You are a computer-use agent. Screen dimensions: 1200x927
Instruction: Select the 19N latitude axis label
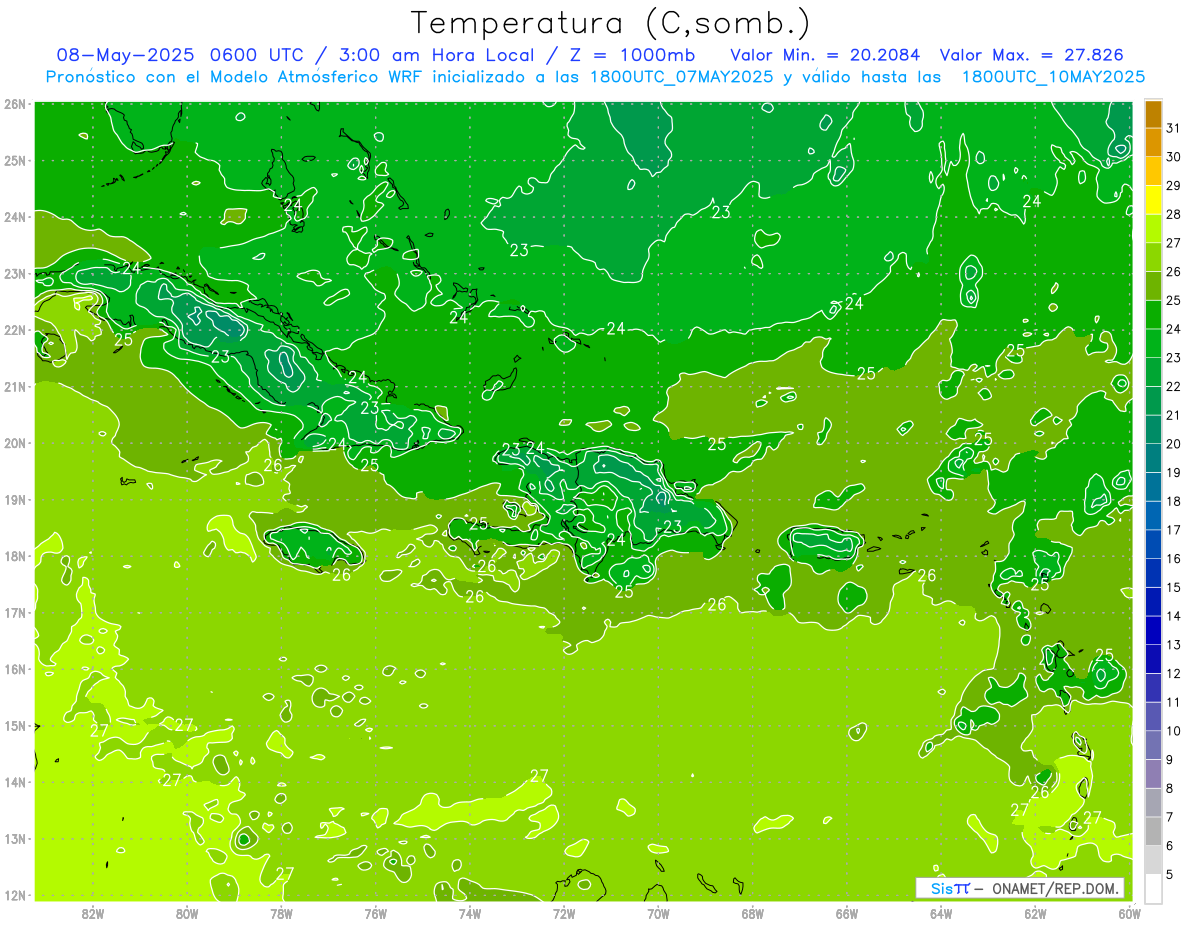pyautogui.click(x=14, y=499)
